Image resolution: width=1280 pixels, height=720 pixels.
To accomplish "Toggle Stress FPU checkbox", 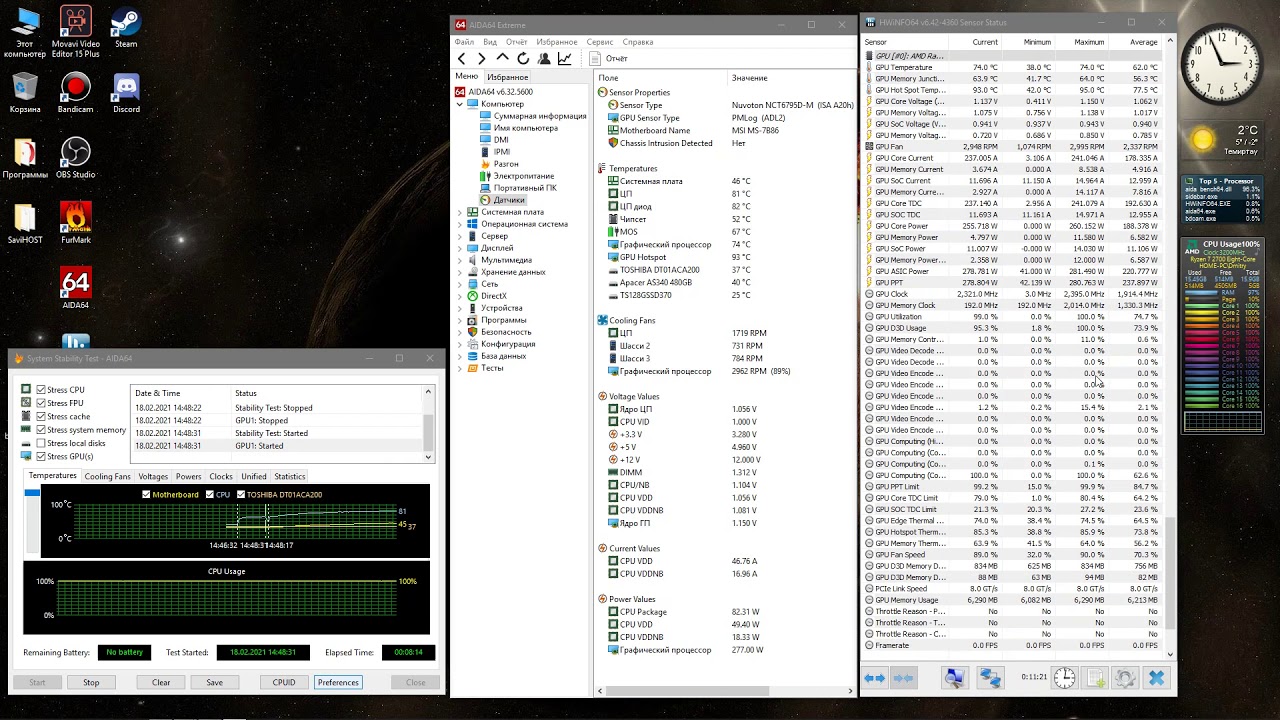I will pyautogui.click(x=41, y=403).
